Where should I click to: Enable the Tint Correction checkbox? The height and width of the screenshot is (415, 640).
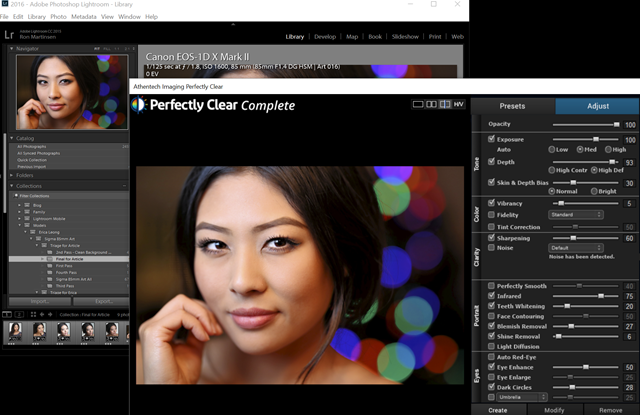pyautogui.click(x=491, y=226)
